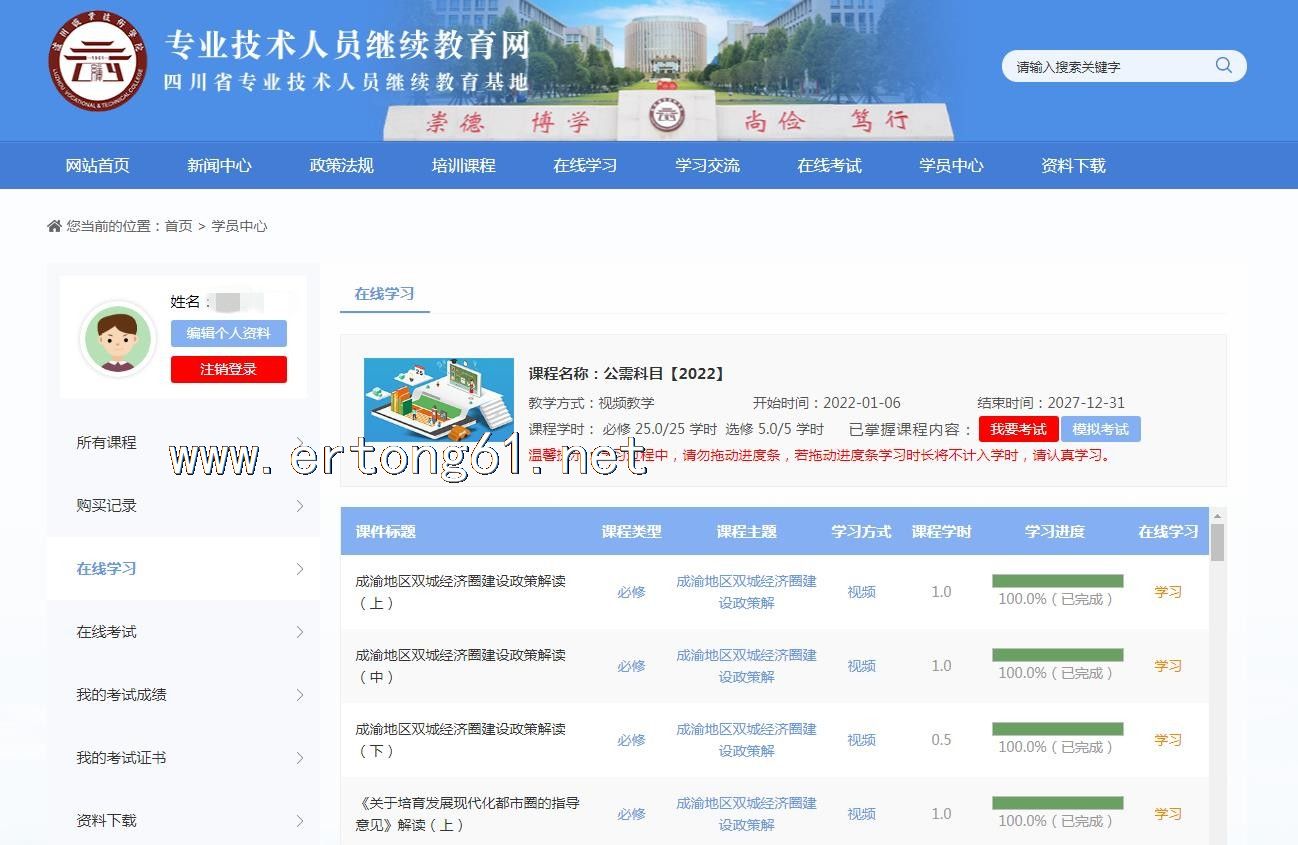Click the scrollbar up arrow in course list

1217,516
